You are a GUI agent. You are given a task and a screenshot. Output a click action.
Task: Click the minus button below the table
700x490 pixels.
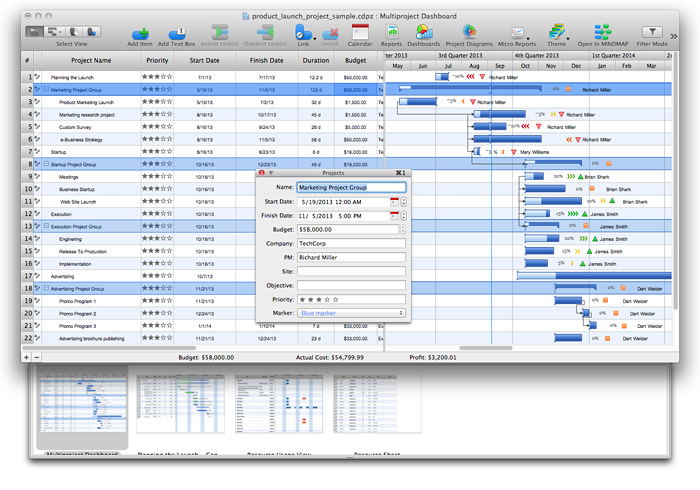tap(37, 357)
